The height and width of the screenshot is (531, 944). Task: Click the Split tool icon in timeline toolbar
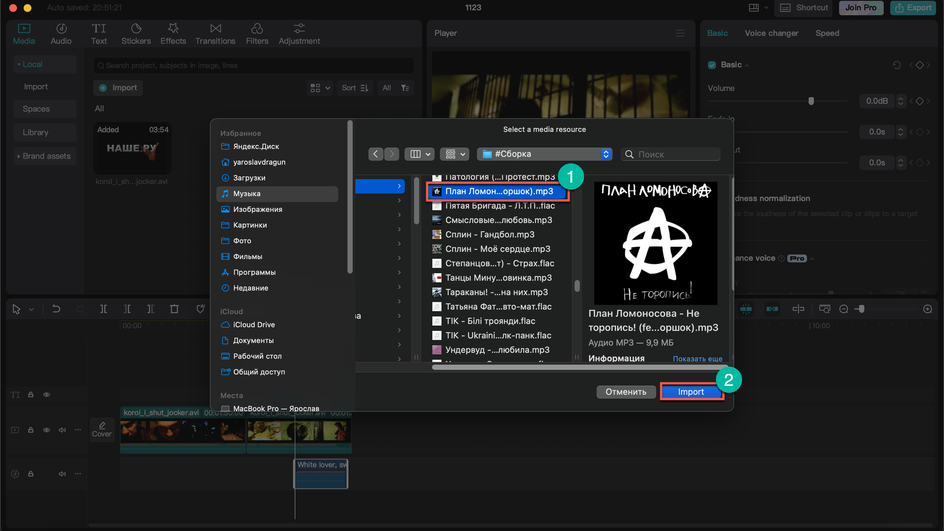[x=104, y=309]
